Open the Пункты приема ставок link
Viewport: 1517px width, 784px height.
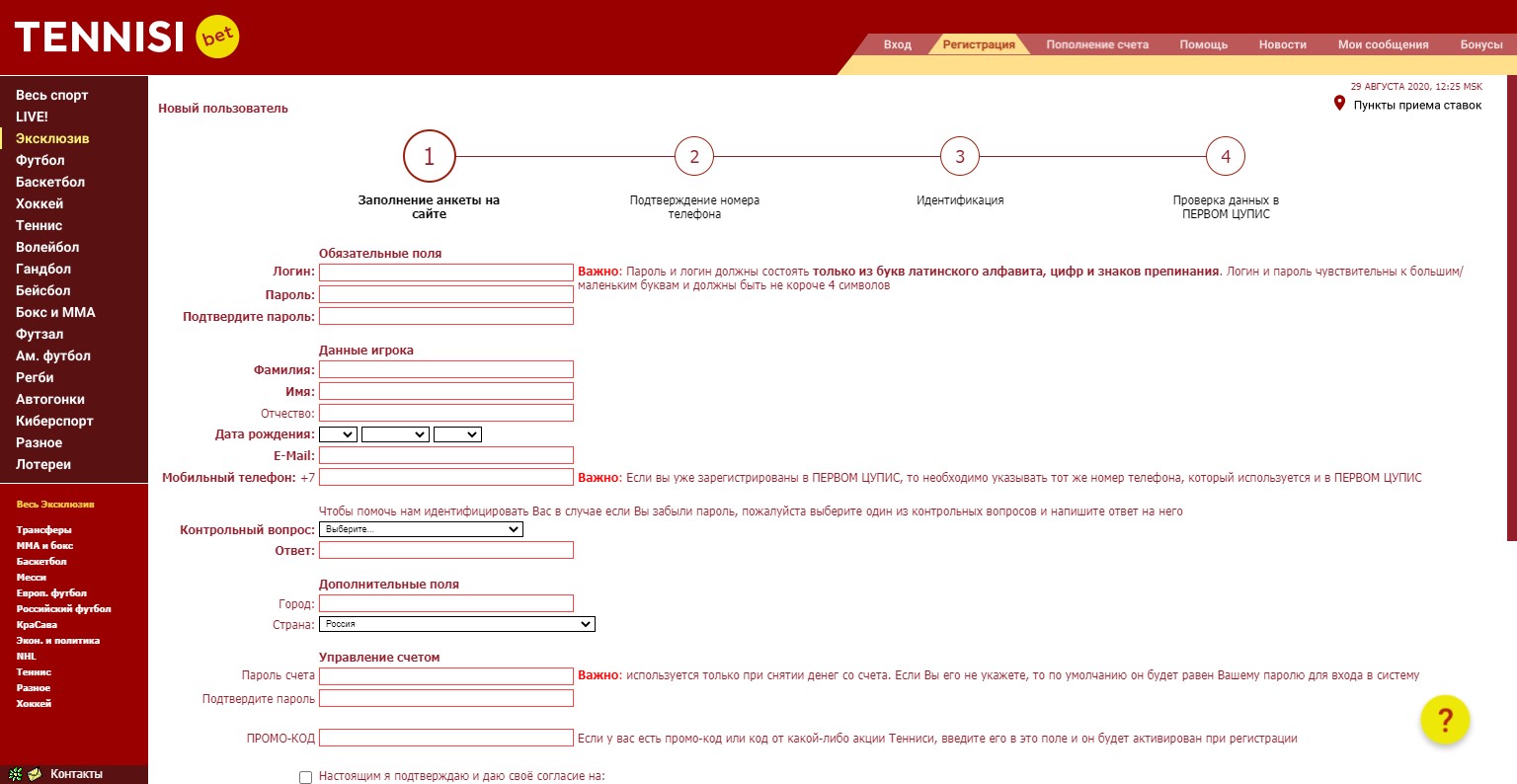1417,106
